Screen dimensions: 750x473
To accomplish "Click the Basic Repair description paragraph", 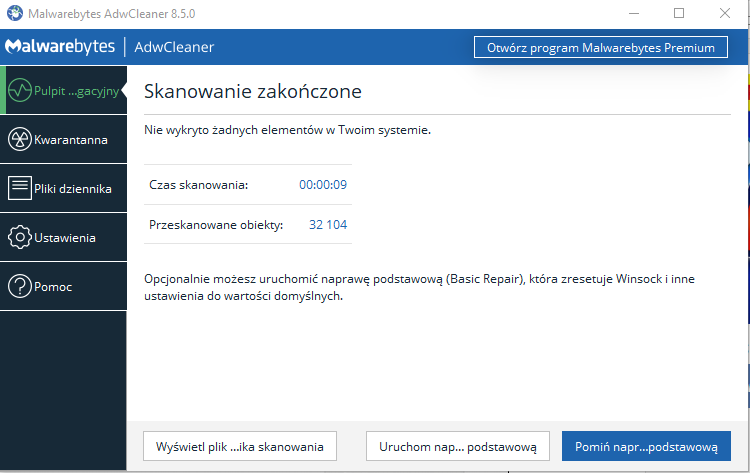I will click(x=419, y=287).
